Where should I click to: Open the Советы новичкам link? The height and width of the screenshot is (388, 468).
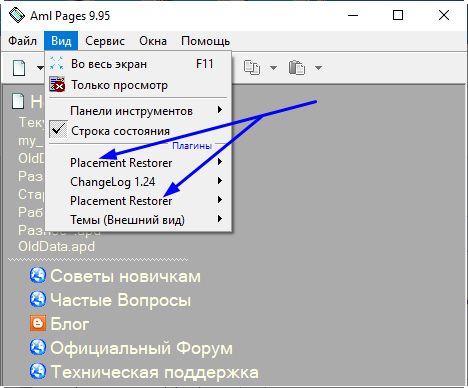[125, 276]
